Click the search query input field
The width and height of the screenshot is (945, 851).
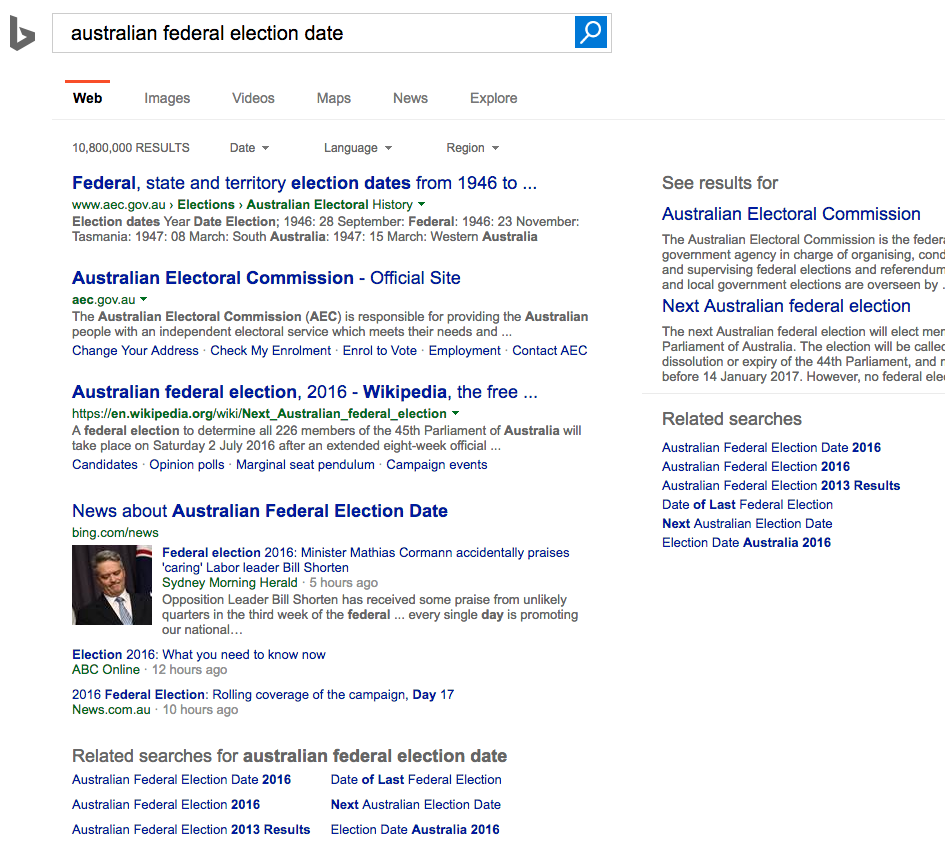tap(310, 33)
